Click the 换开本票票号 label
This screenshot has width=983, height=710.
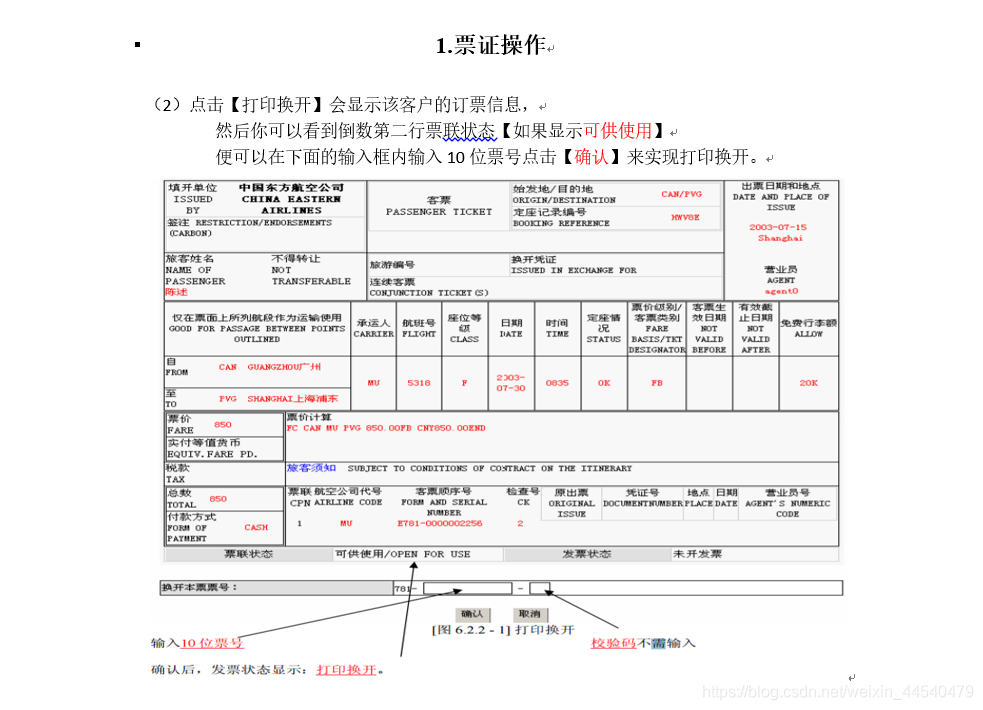coord(199,587)
